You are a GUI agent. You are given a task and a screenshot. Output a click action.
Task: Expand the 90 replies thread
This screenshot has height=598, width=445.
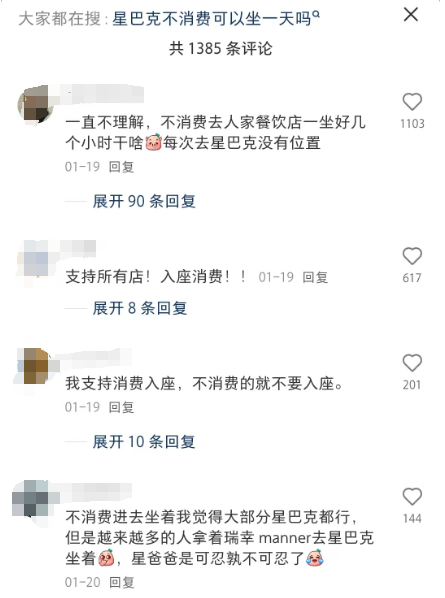144,201
